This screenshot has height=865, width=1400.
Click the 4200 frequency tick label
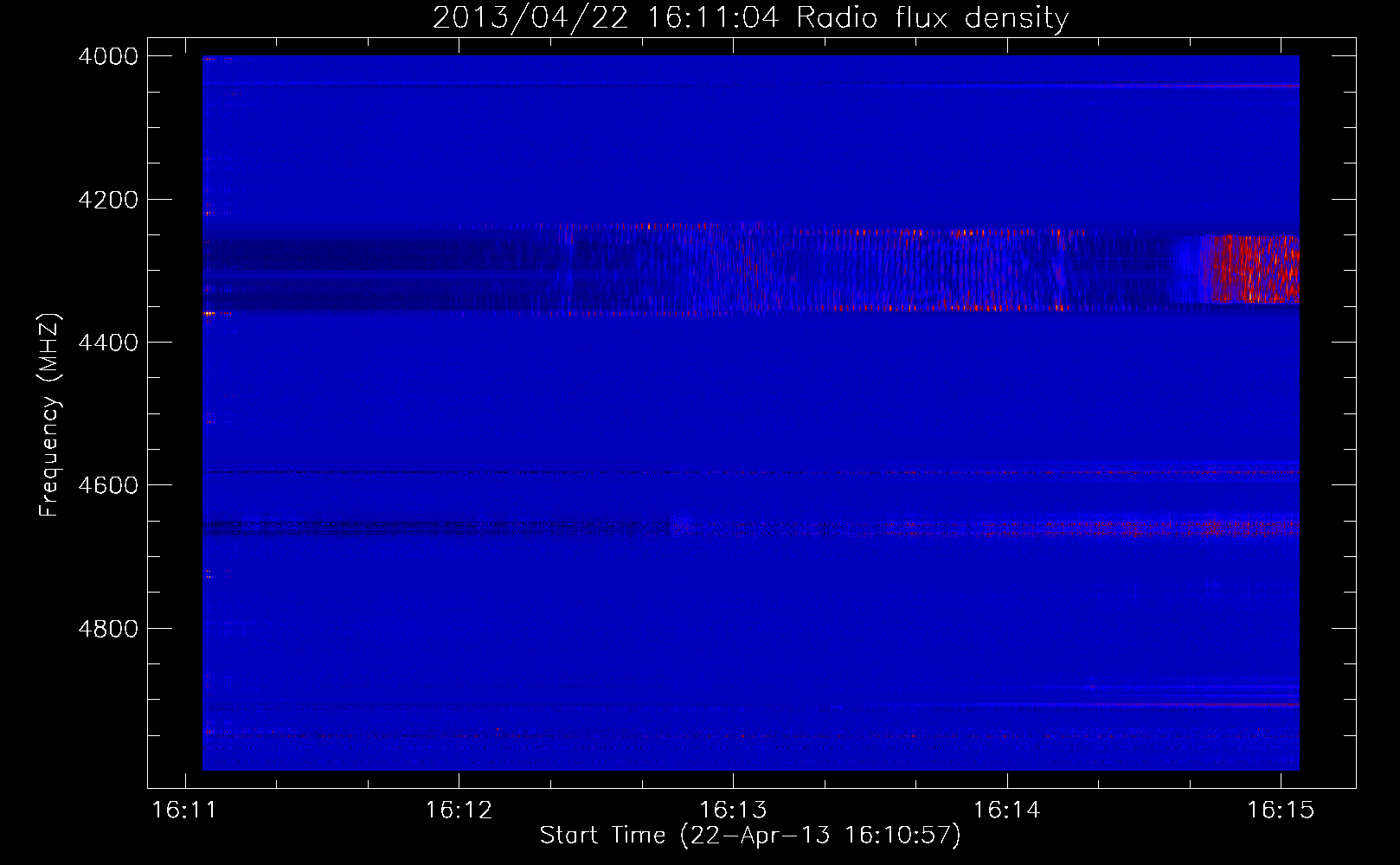tap(108, 200)
